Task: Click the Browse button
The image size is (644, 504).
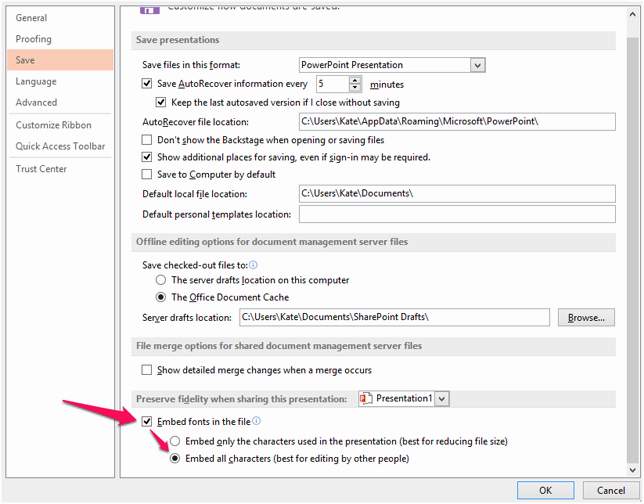Action: (586, 318)
